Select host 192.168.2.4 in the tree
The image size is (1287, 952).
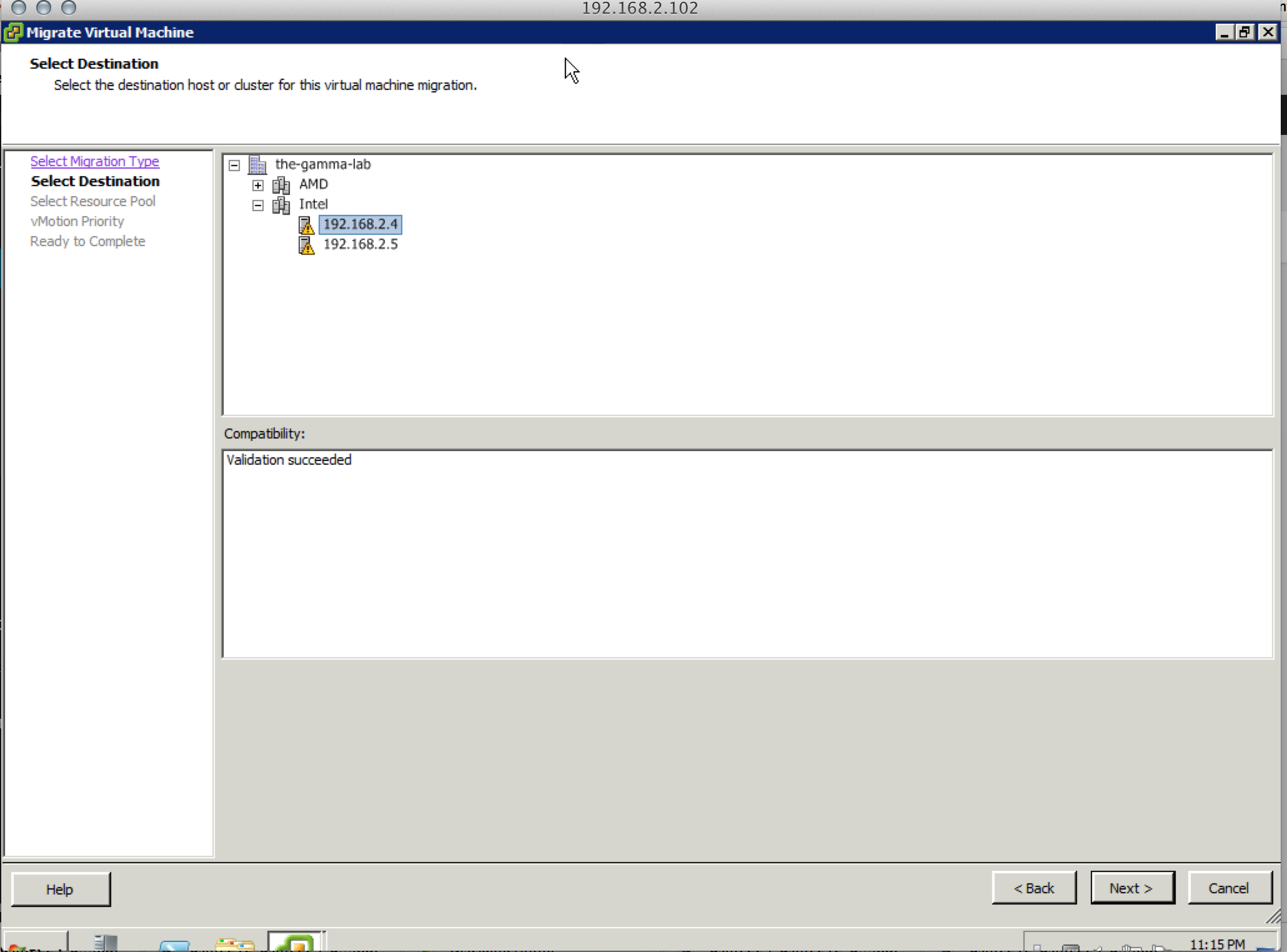[360, 224]
